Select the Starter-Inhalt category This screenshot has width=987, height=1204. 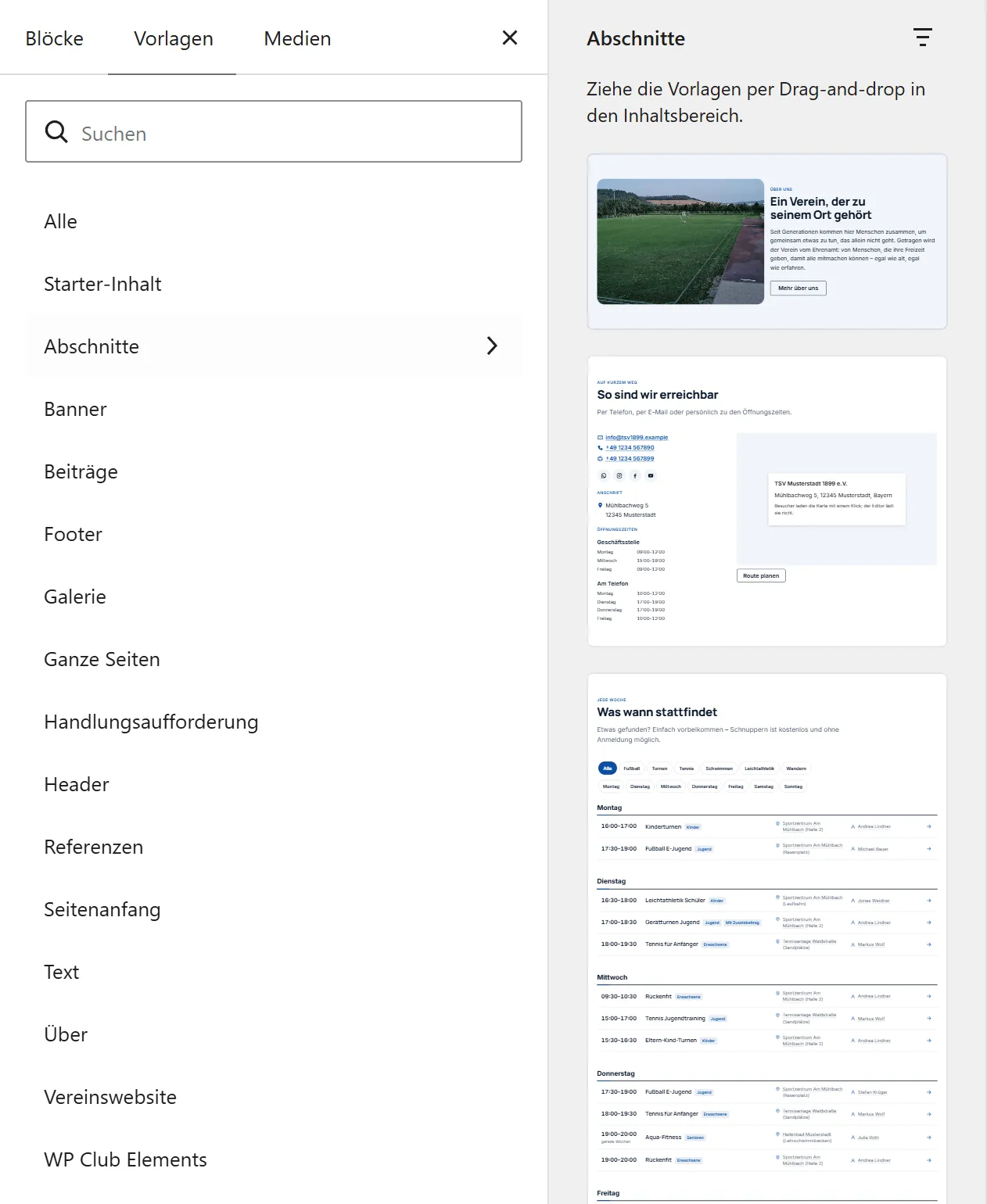(x=274, y=284)
